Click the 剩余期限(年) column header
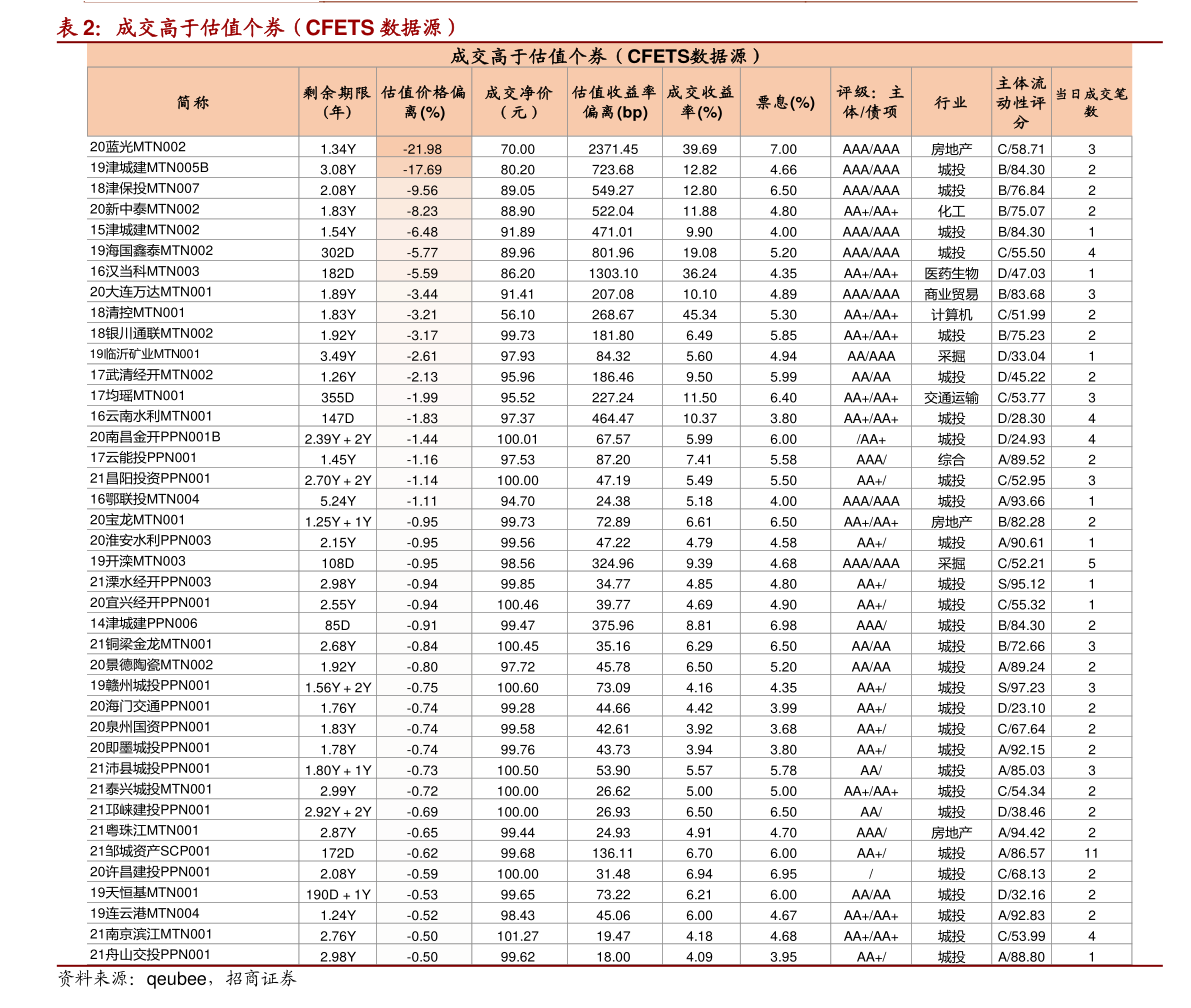The image size is (1191, 1008). (337, 103)
